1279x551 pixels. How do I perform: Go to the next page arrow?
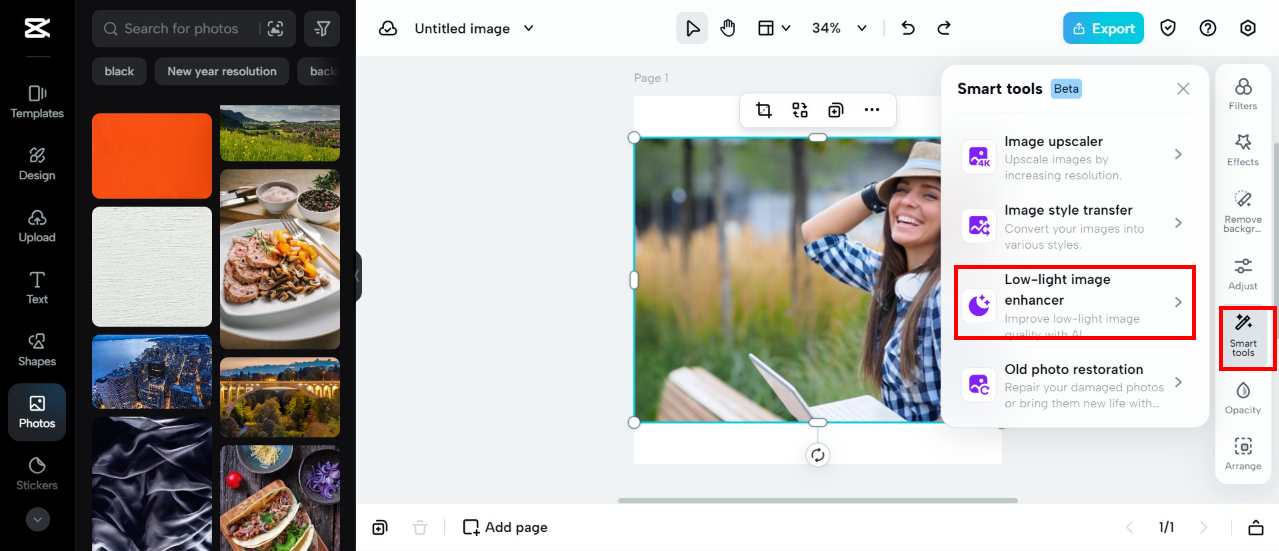[1203, 527]
